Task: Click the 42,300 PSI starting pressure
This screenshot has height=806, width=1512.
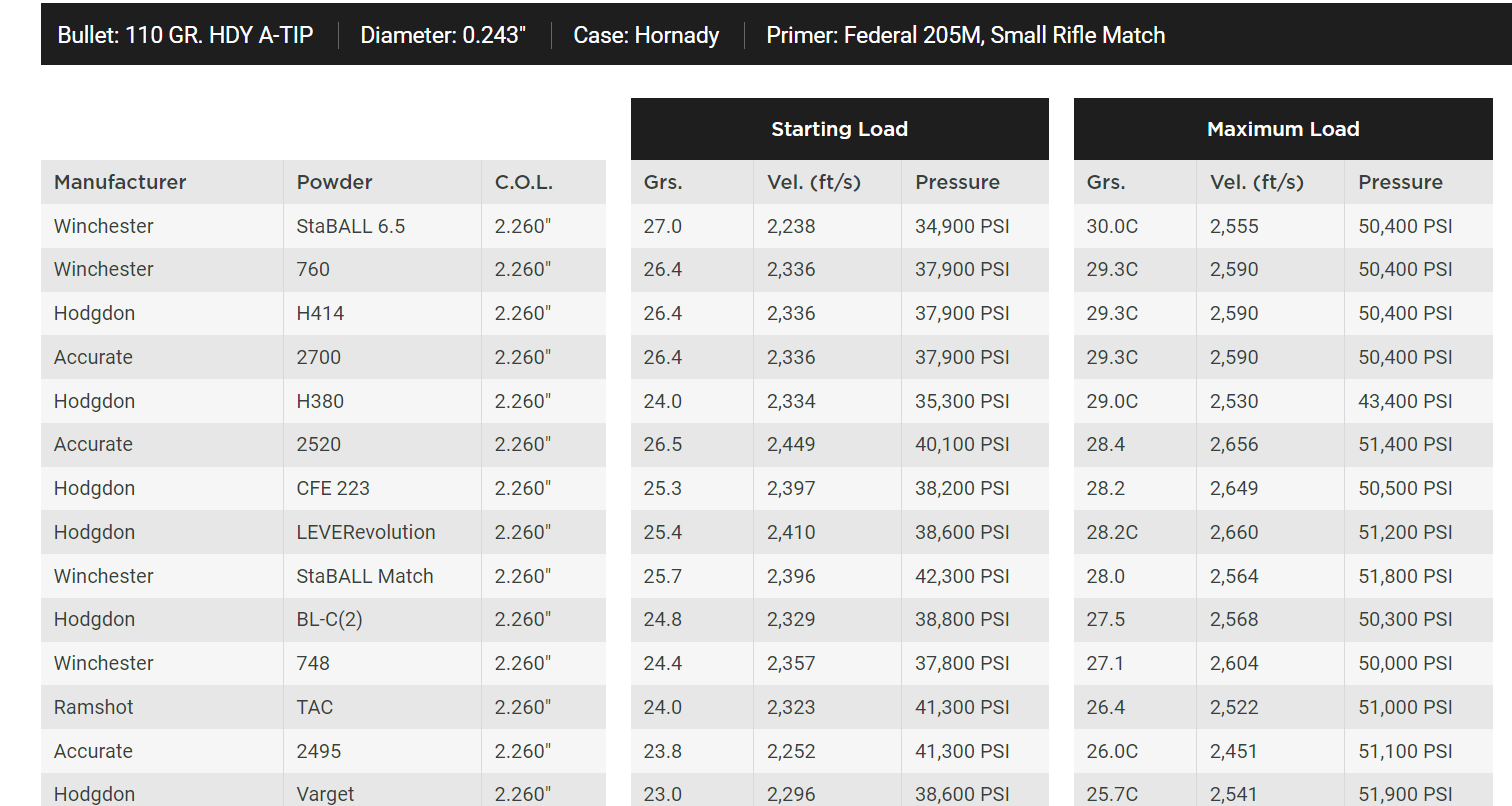Action: (x=962, y=576)
